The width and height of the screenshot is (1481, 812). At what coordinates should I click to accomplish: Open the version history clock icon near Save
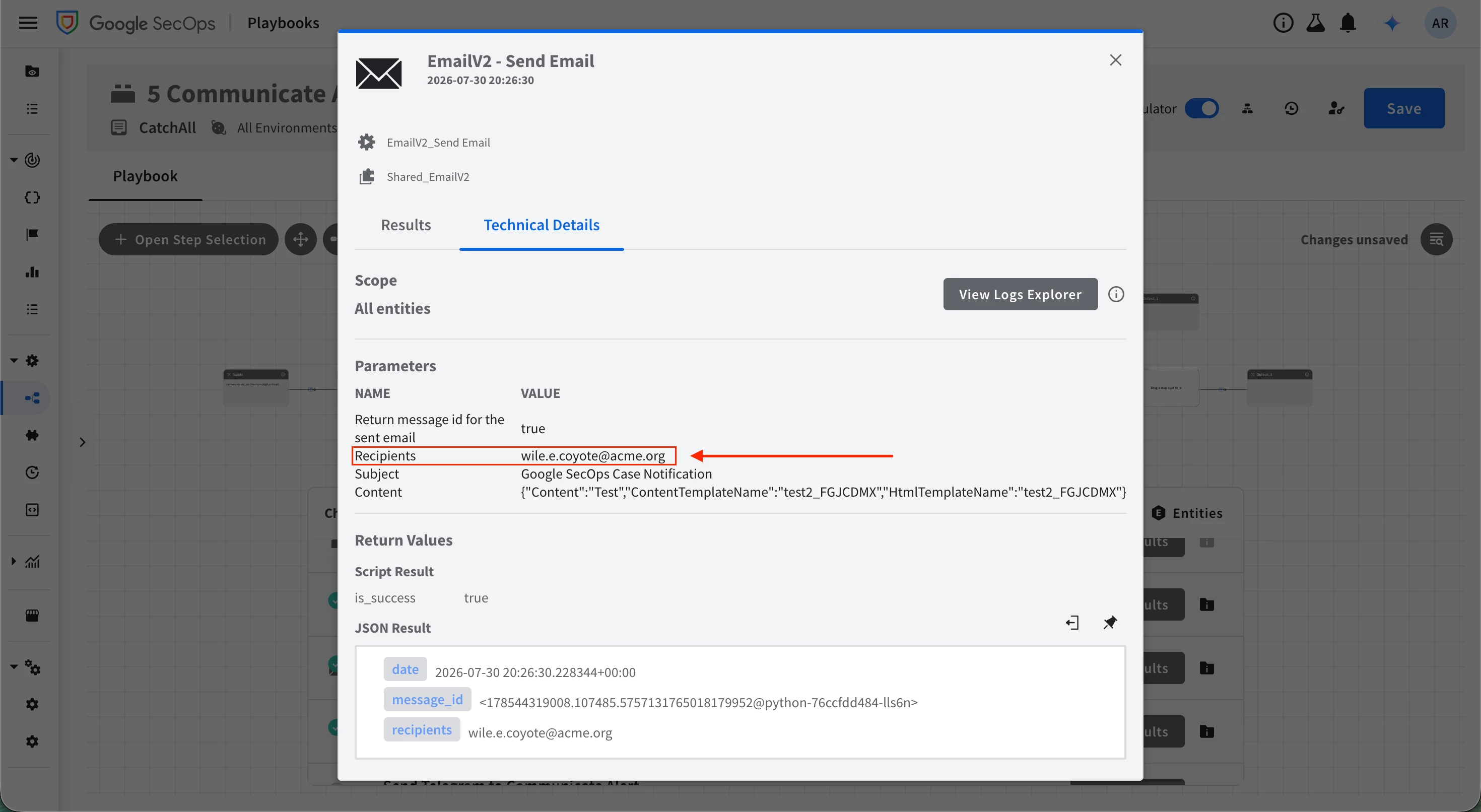[x=1291, y=108]
